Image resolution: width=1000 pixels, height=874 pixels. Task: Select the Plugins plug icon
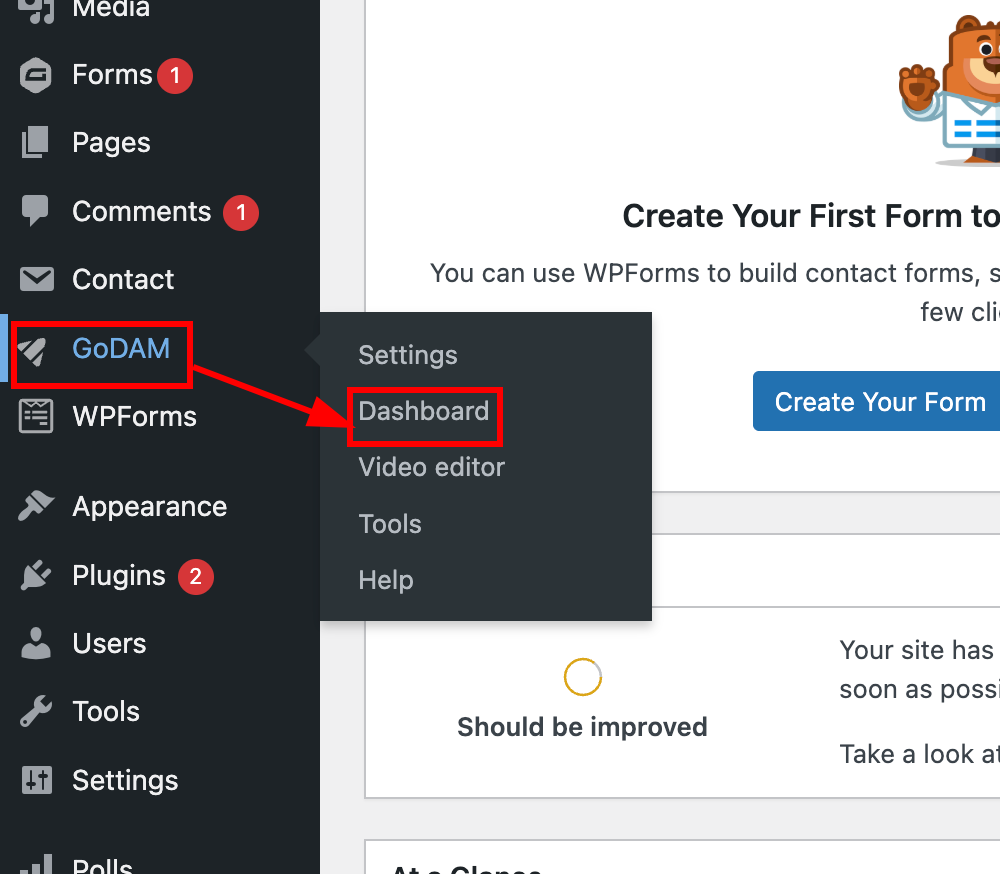point(36,575)
